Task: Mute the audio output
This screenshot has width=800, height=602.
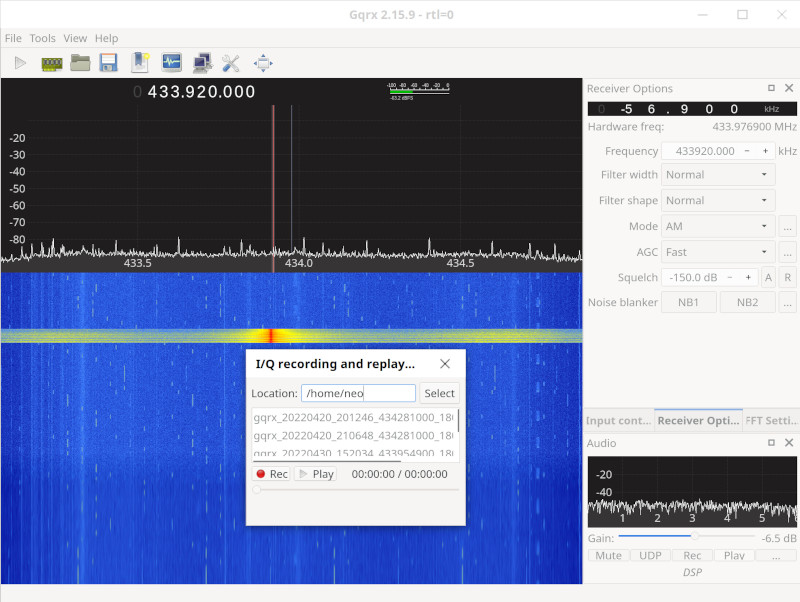Action: point(608,555)
